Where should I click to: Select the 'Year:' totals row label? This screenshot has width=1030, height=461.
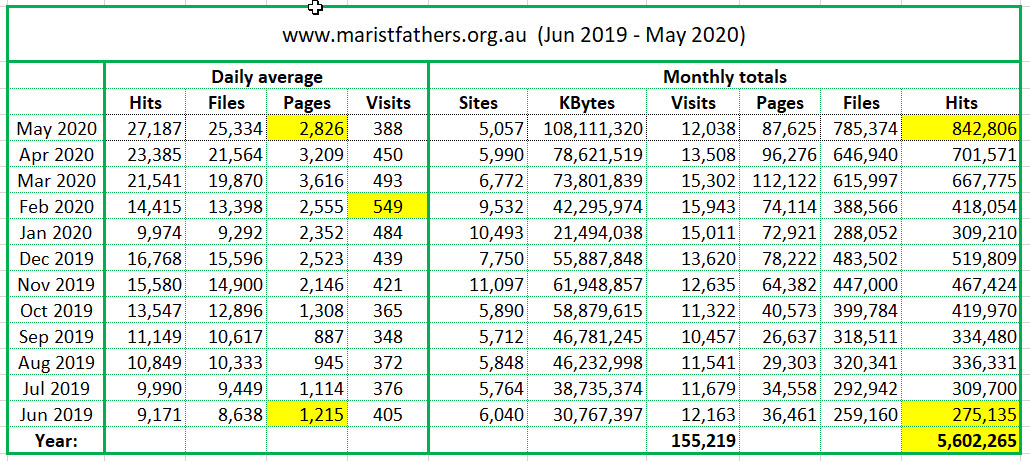pyautogui.click(x=56, y=440)
